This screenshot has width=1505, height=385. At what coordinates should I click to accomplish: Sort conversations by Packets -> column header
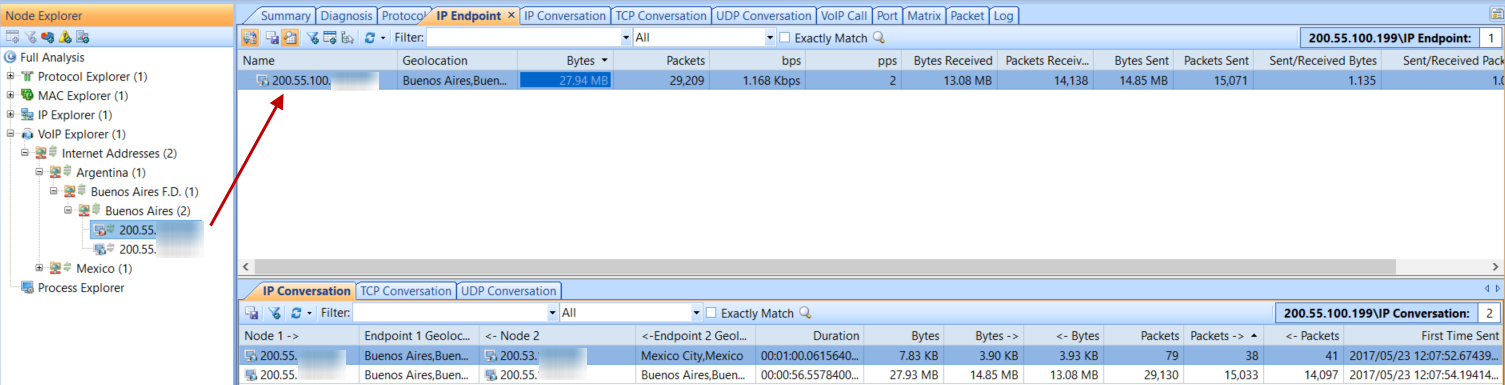pos(1224,336)
